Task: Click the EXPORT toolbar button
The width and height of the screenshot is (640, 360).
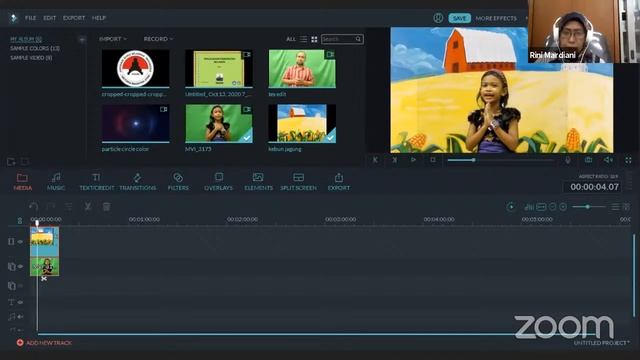Action: 339,182
